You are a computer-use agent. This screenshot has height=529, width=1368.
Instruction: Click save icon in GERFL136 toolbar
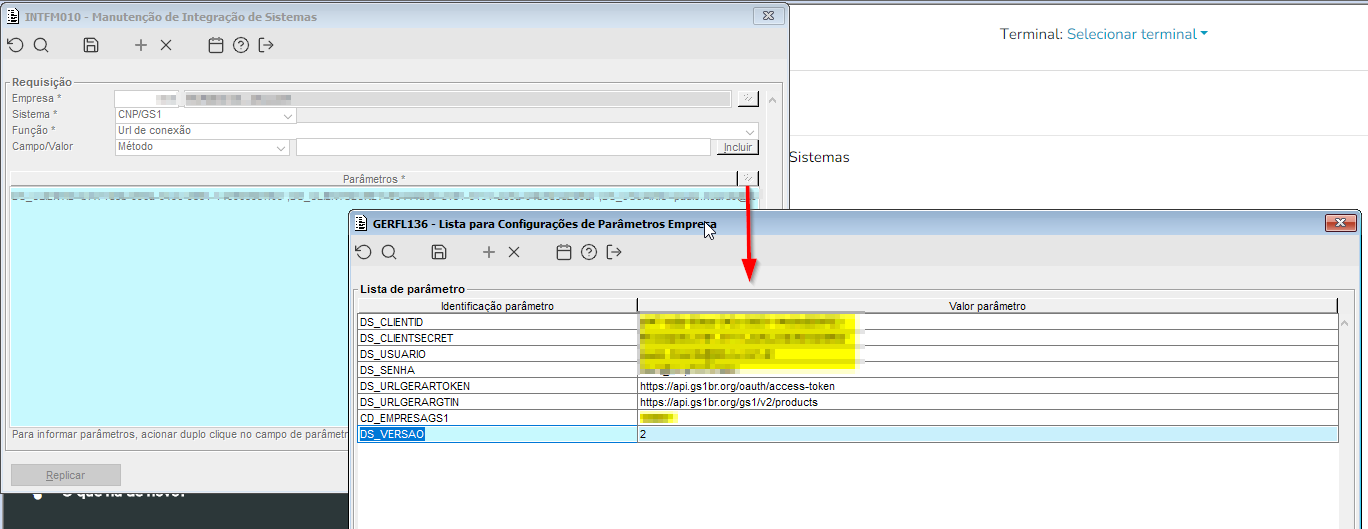coord(439,252)
